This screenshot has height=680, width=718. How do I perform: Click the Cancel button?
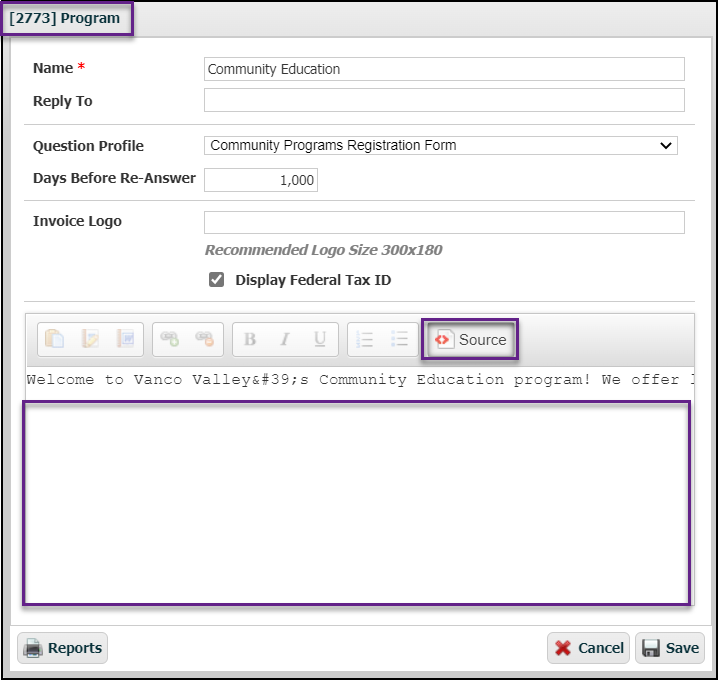(x=588, y=647)
